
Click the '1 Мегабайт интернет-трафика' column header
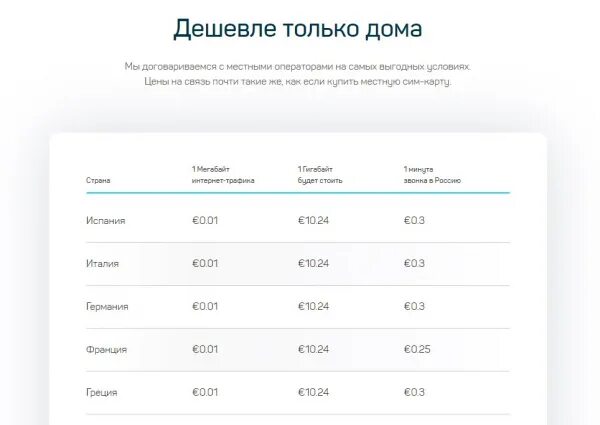[x=223, y=175]
